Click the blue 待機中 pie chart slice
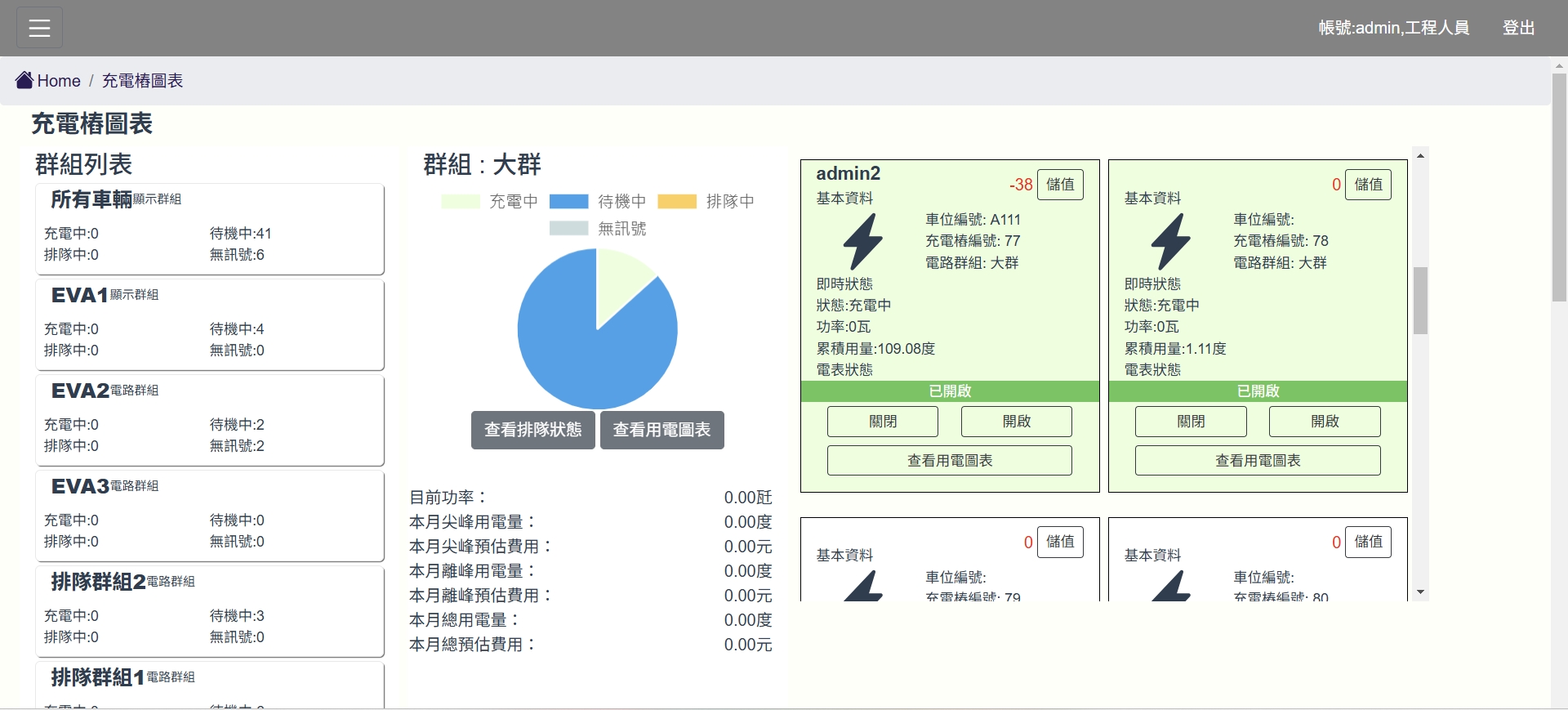The width and height of the screenshot is (1568, 710). (580, 351)
